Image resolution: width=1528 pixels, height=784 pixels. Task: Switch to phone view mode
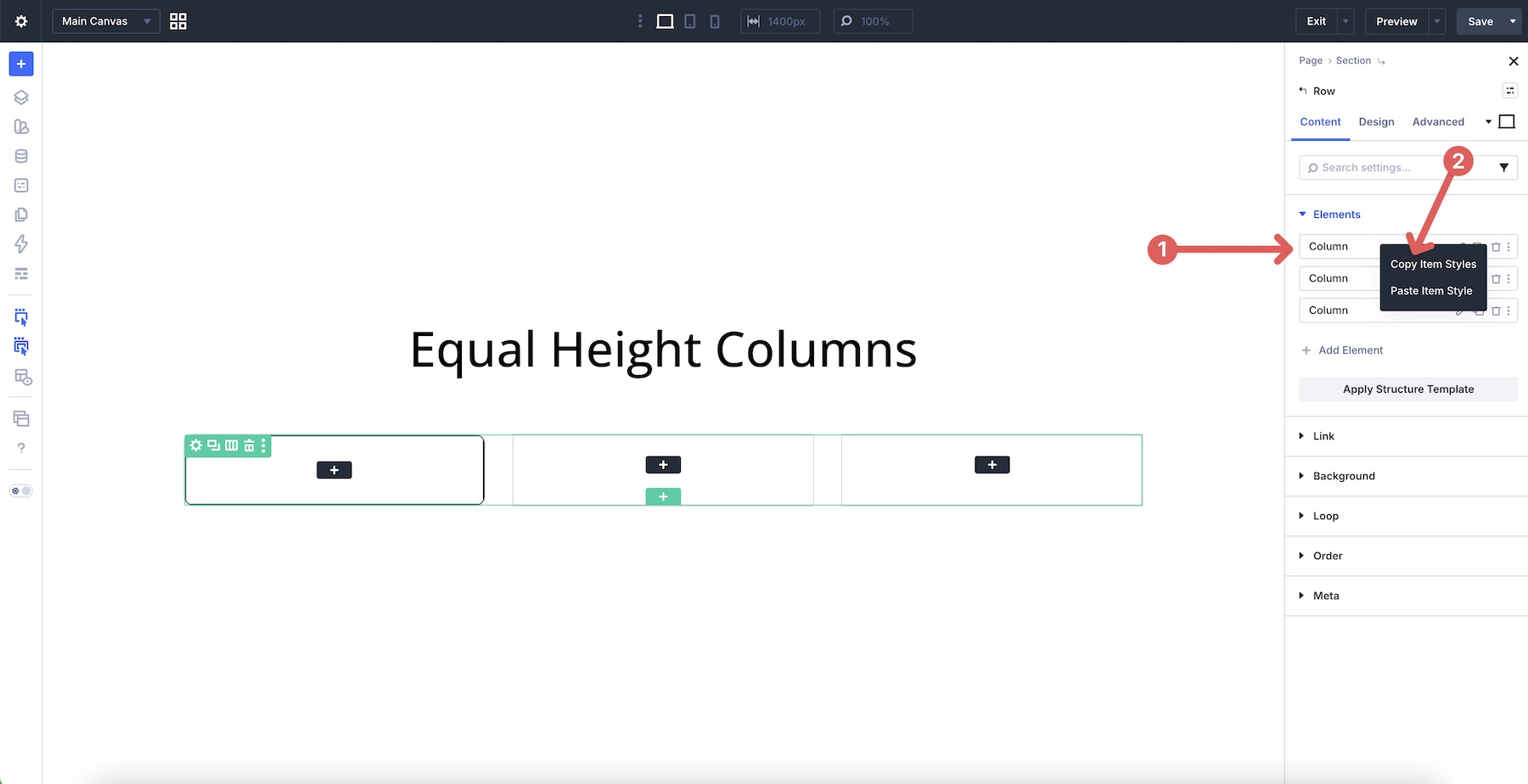(x=715, y=21)
